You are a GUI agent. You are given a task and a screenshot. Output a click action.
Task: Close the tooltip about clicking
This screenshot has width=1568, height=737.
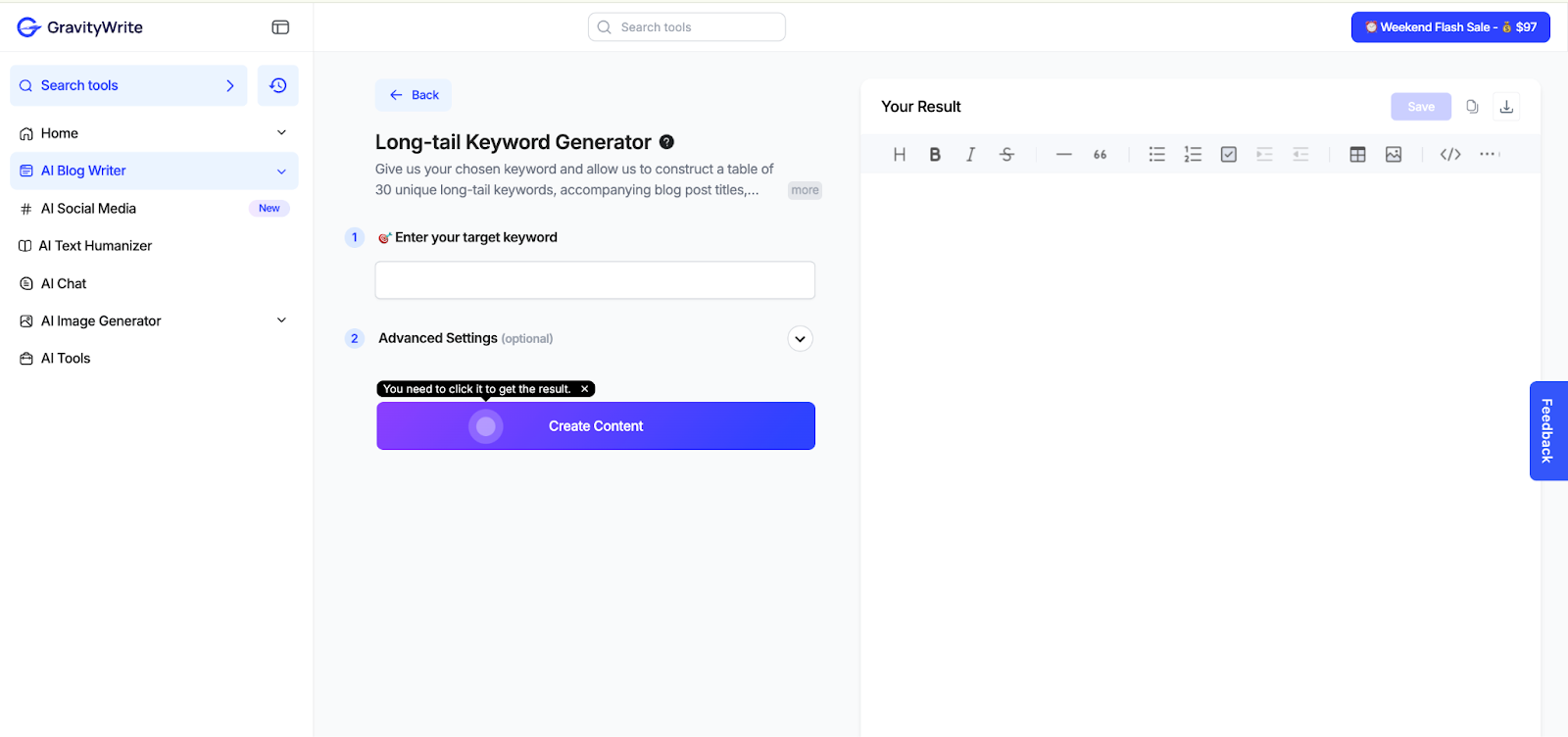point(585,389)
